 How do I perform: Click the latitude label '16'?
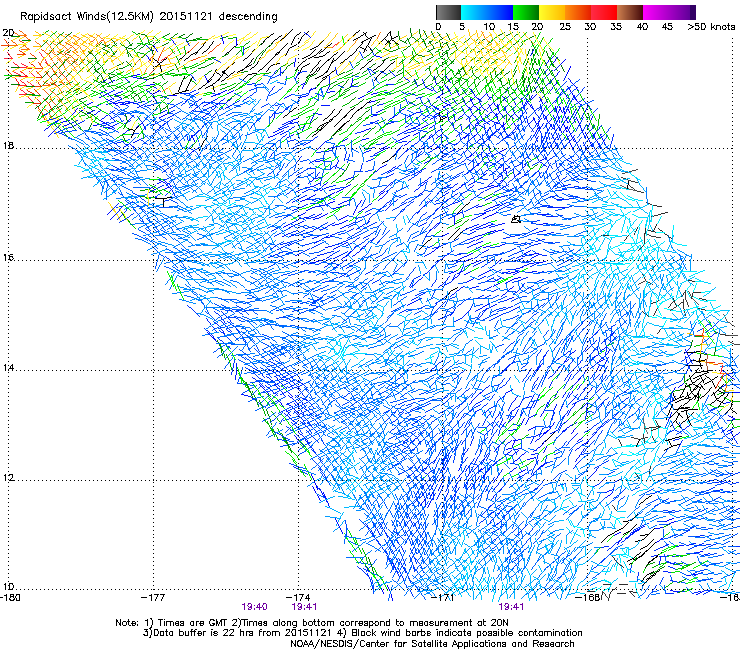tap(8, 257)
